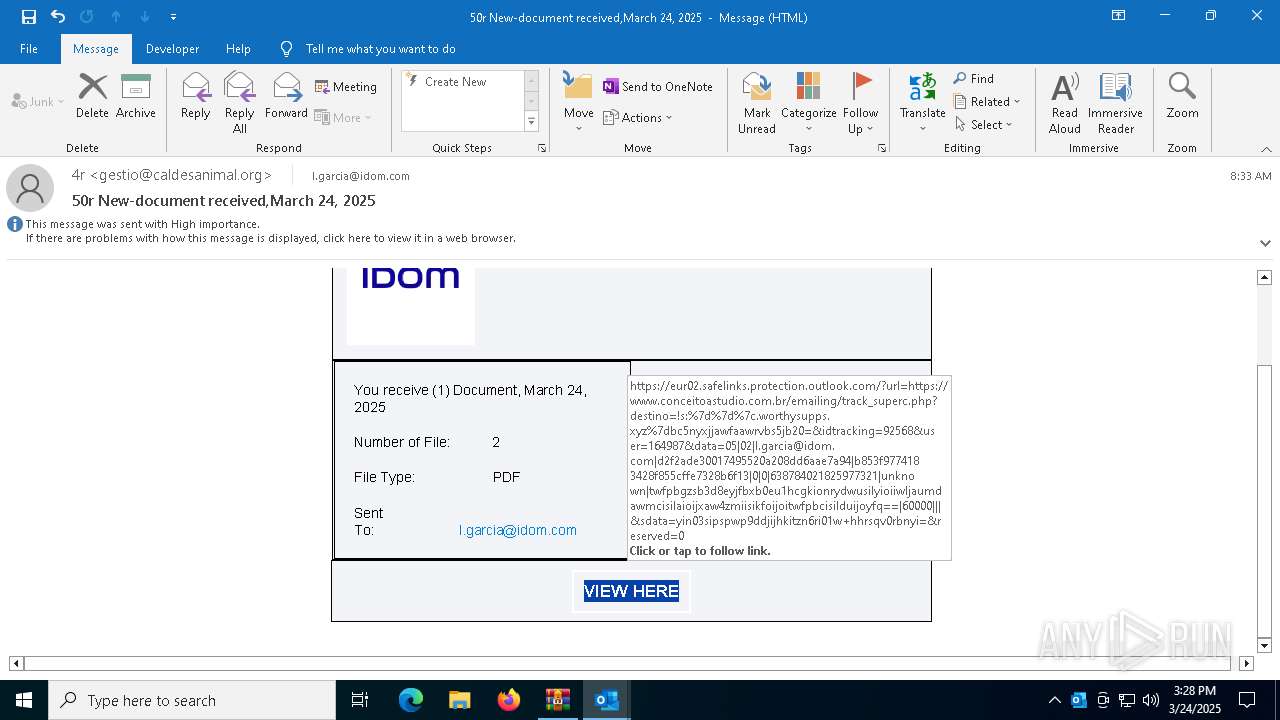Open Immersive Reader

point(1115,103)
